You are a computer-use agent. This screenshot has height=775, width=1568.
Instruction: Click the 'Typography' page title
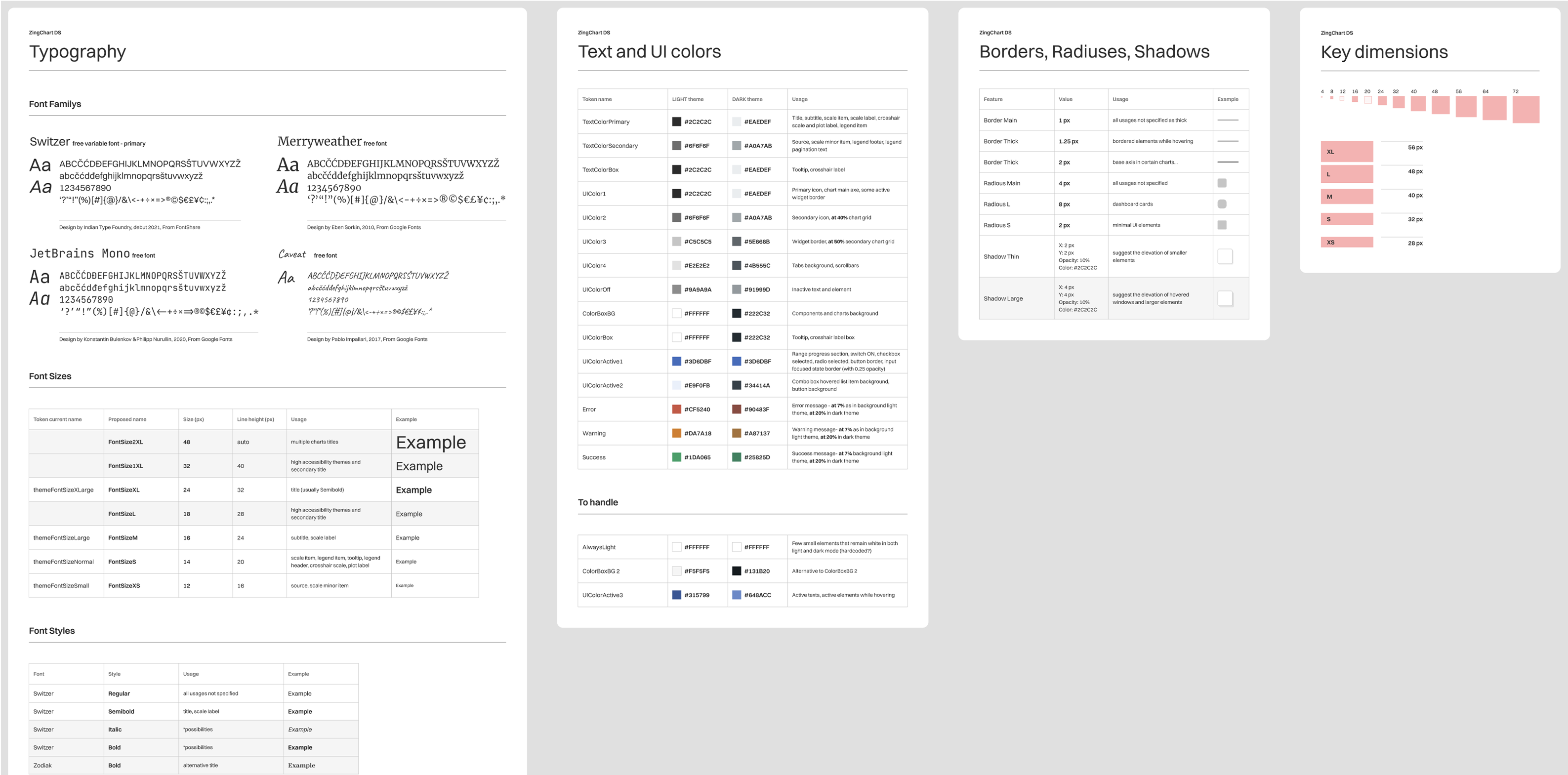[77, 52]
